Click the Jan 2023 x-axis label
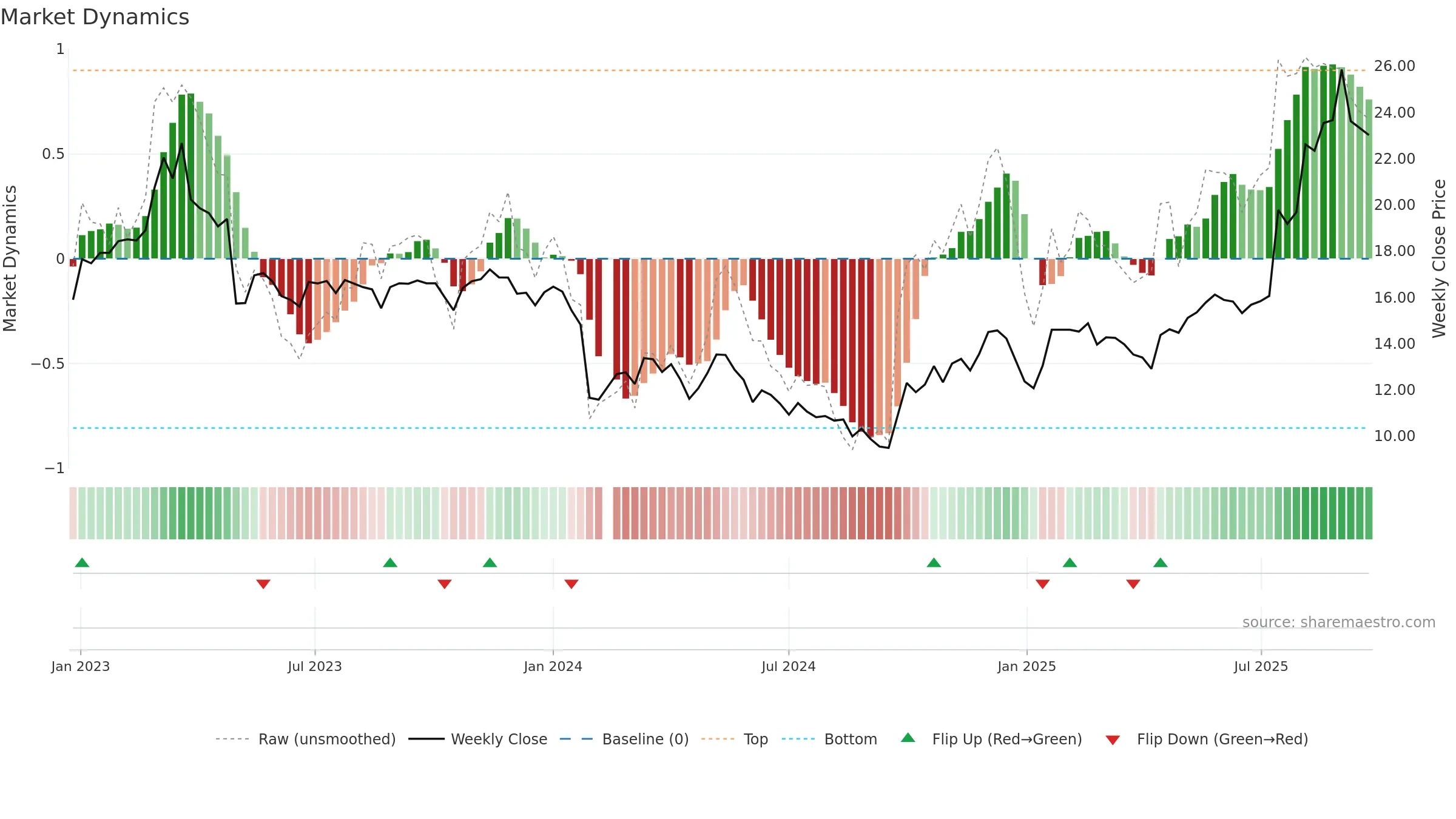 click(81, 667)
